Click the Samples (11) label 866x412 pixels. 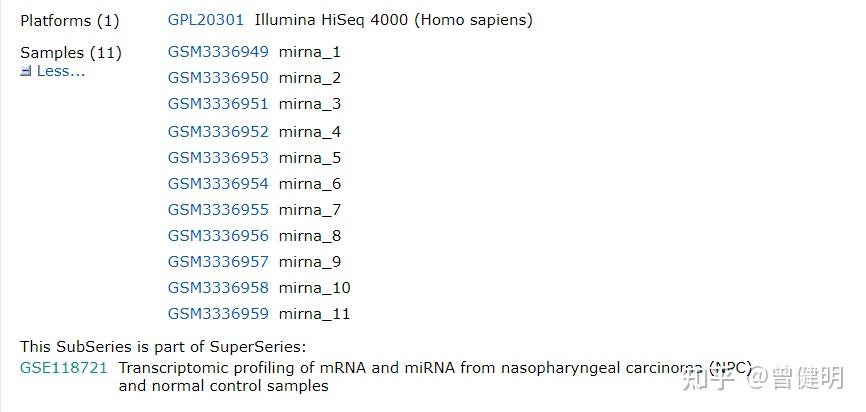coord(70,52)
